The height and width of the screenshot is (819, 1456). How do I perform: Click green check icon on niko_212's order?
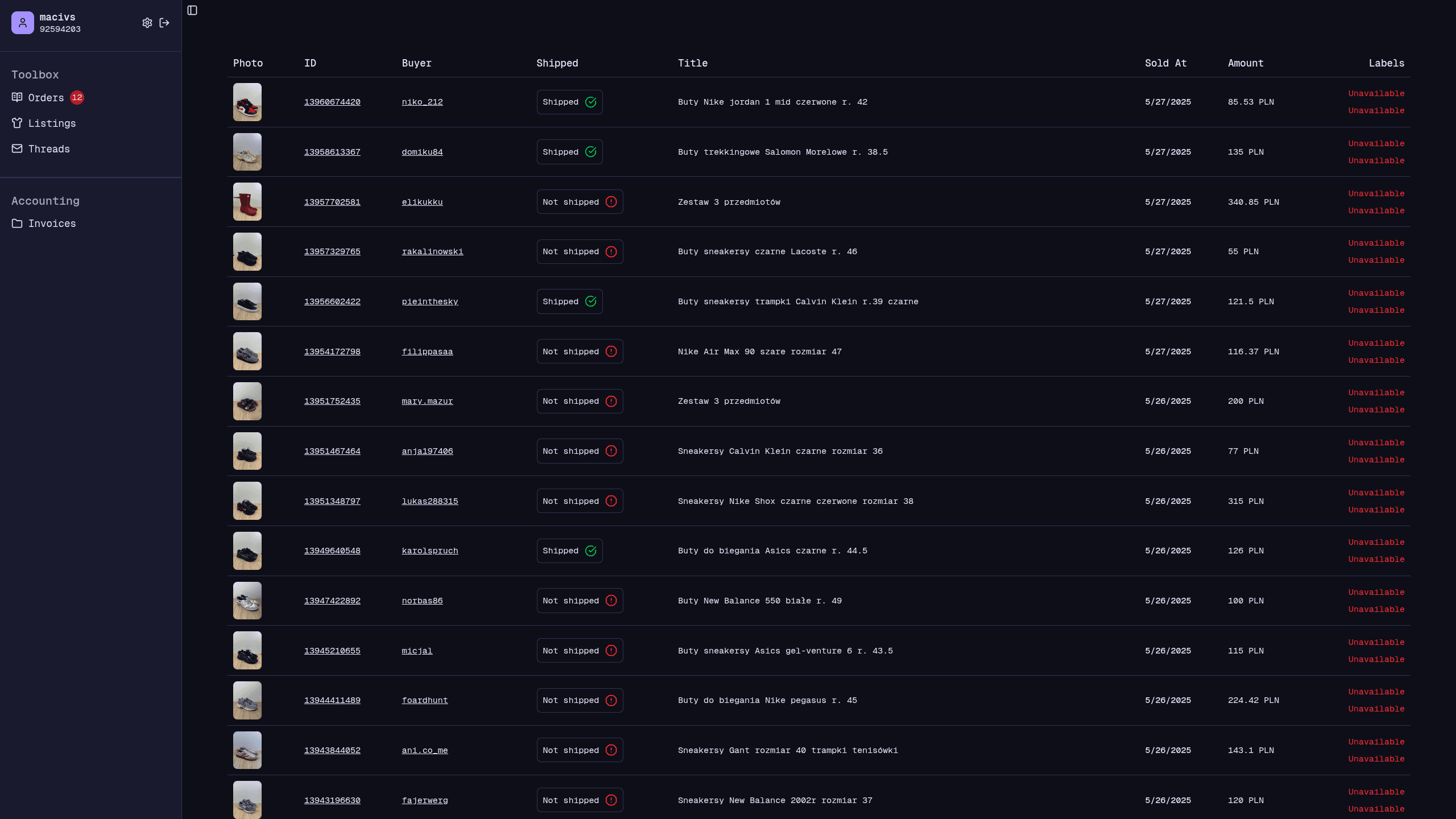click(x=590, y=102)
